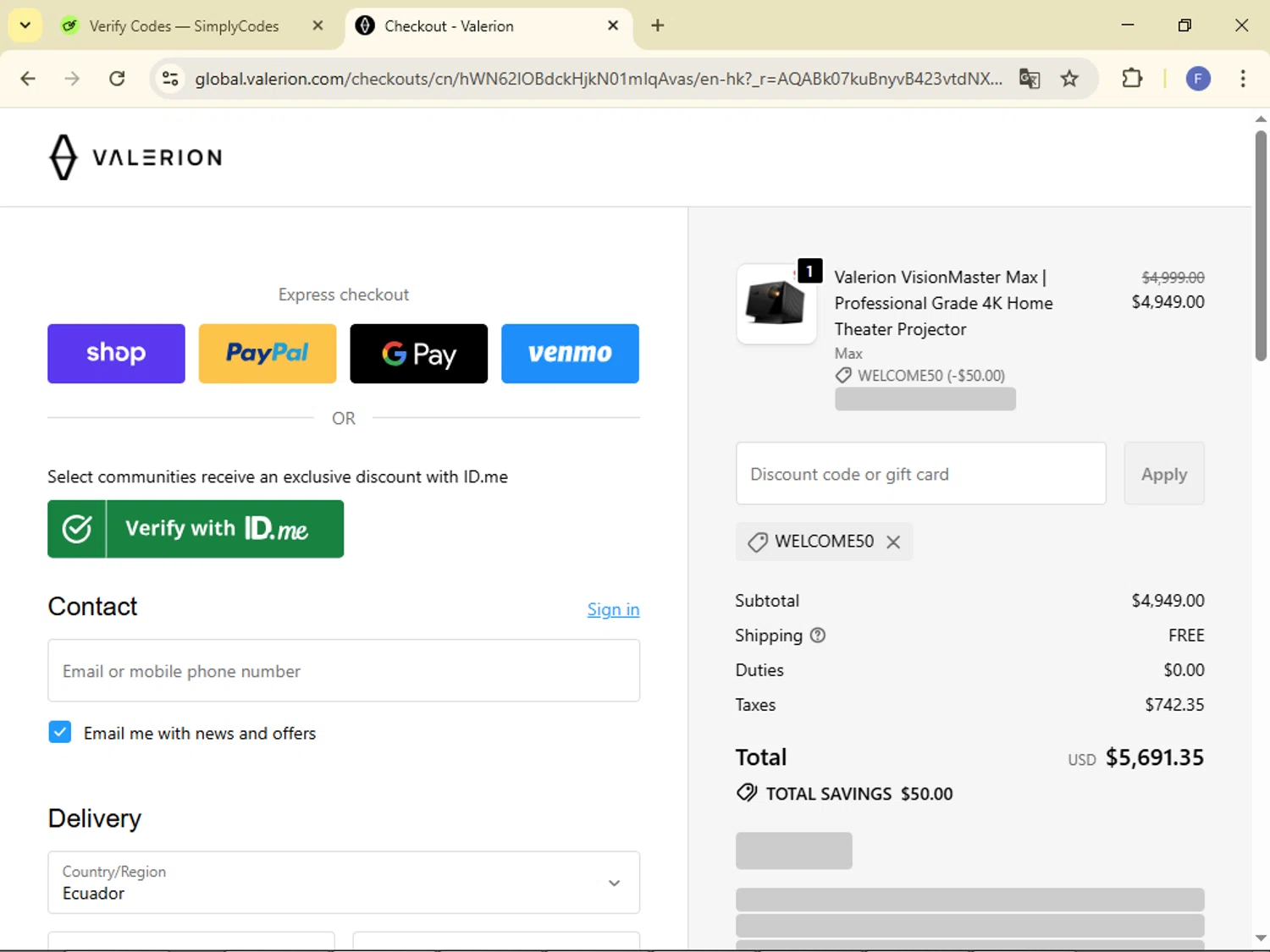Click the TOTAL SAVINGS $50.00 line

pyautogui.click(x=844, y=794)
